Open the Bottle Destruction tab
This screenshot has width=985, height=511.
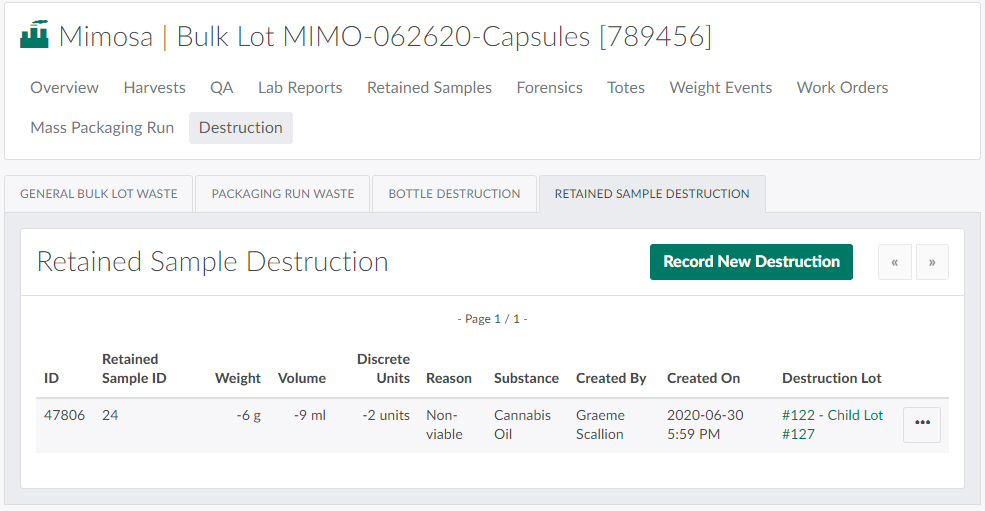coord(454,194)
